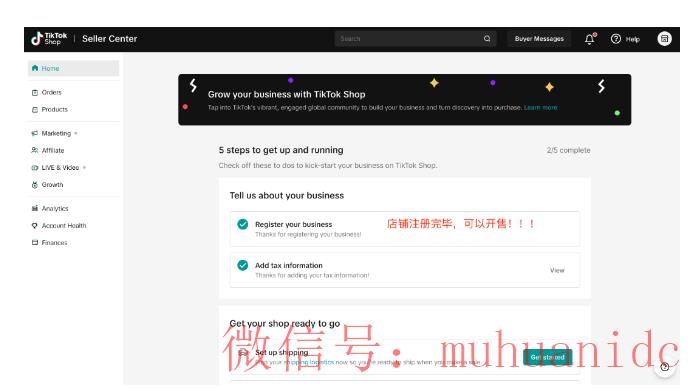The image size is (695, 388).
Task: Expand the LIVE & Video submenu arrow
Action: point(84,168)
